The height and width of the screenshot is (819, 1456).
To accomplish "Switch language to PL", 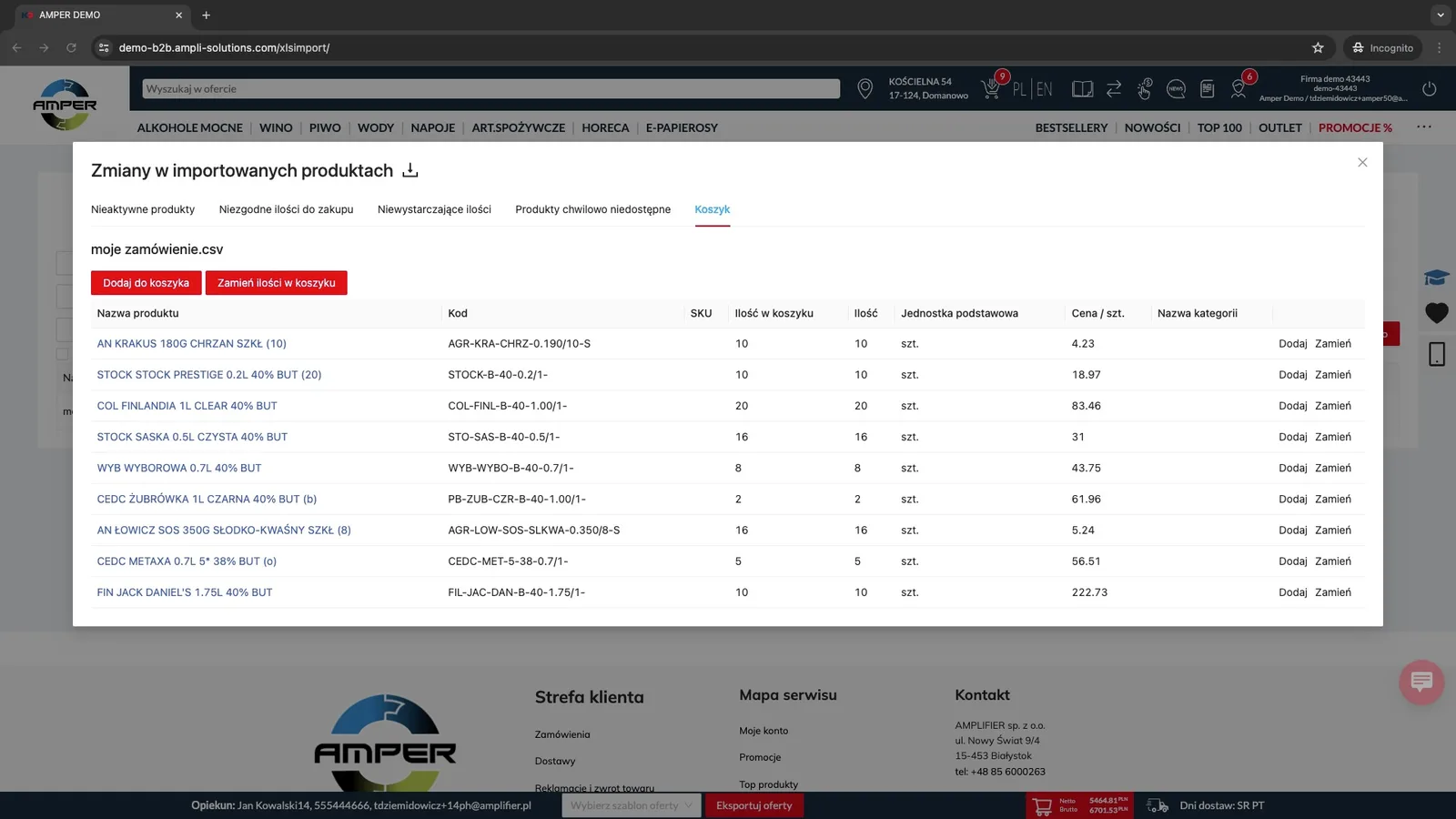I will point(1019,89).
